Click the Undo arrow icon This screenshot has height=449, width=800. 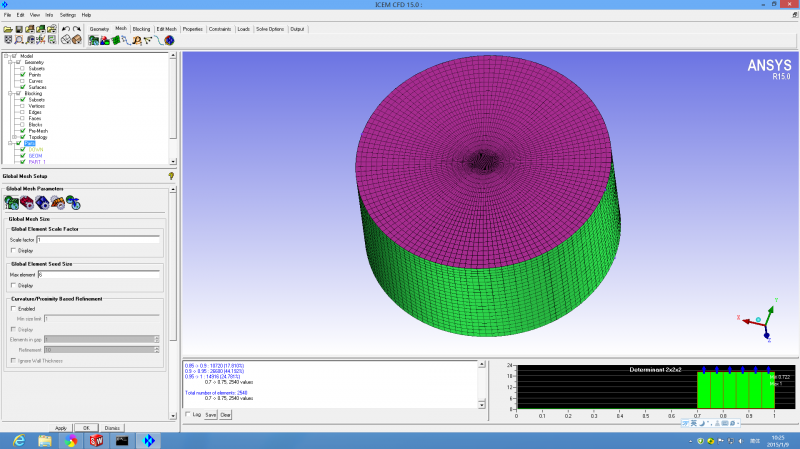(65, 29)
